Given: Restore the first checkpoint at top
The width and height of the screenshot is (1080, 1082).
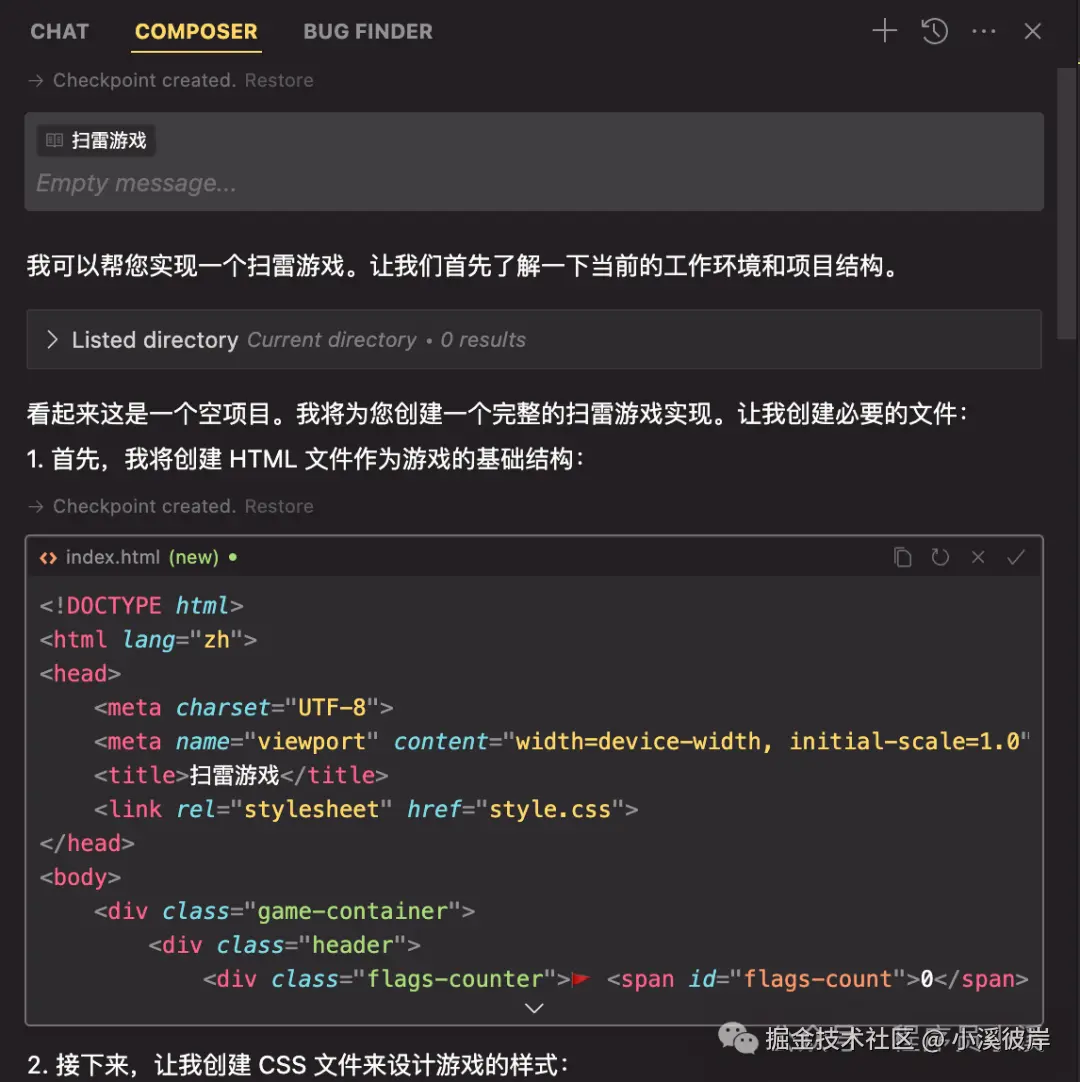Looking at the screenshot, I should (279, 80).
